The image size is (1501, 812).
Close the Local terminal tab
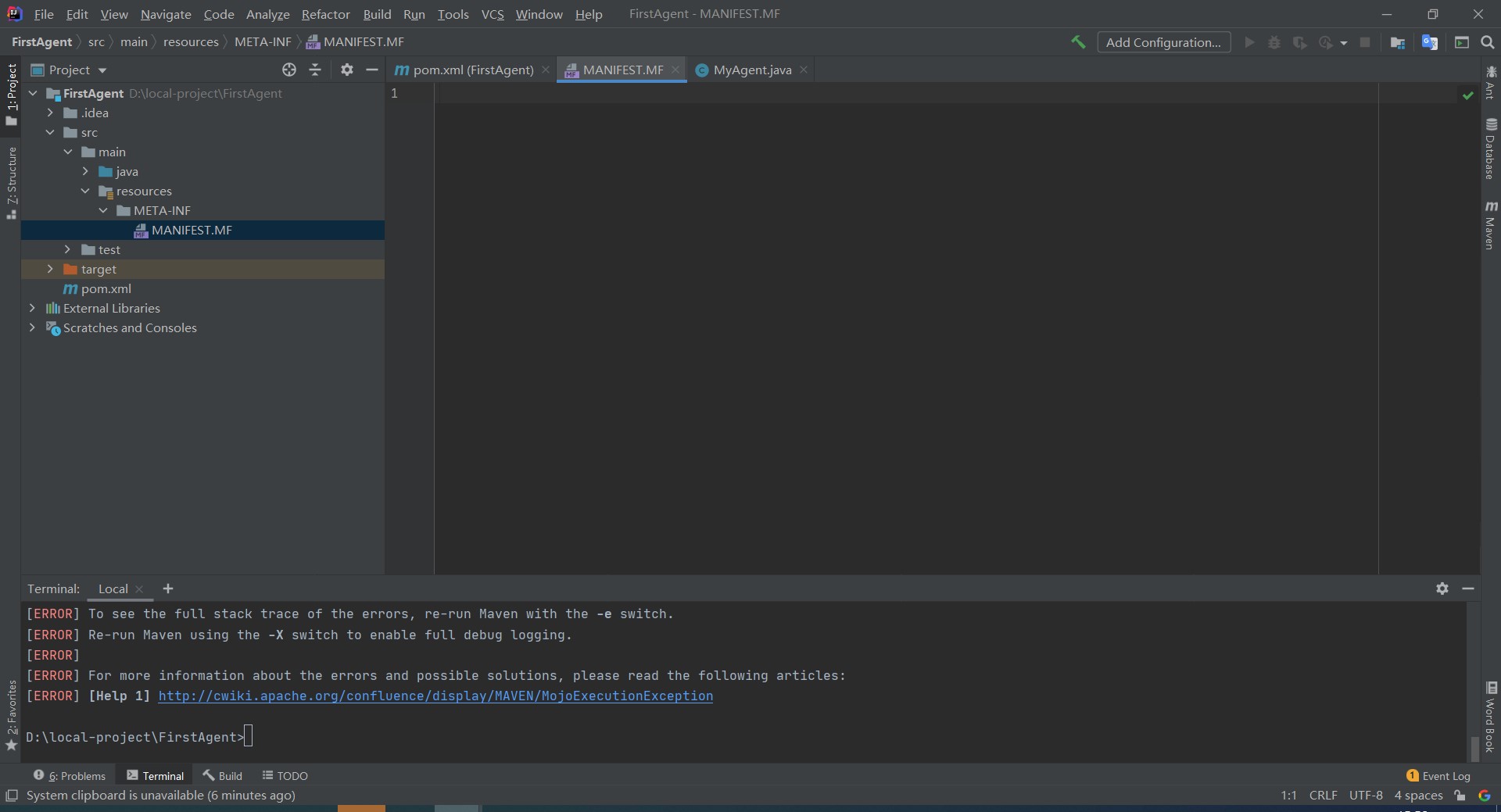139,589
